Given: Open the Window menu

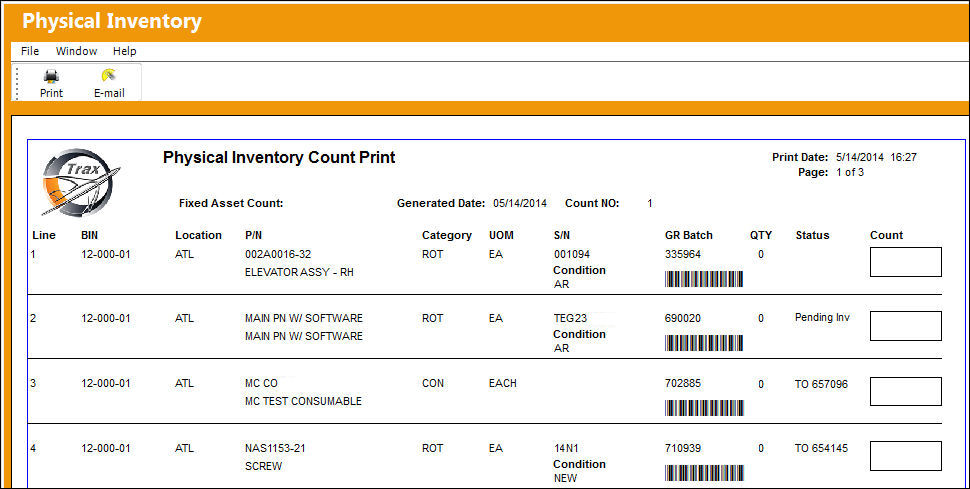Looking at the screenshot, I should tap(76, 51).
